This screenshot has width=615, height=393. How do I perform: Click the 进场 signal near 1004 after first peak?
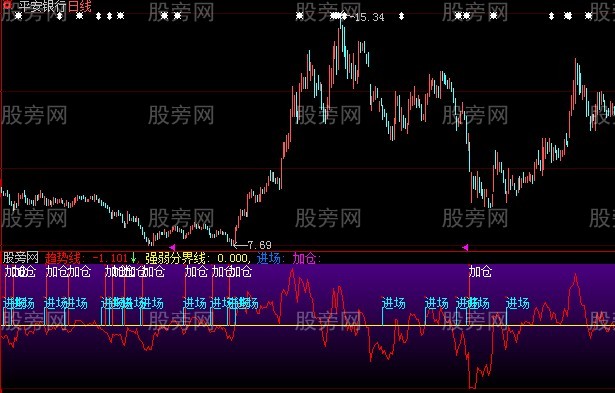[394, 303]
